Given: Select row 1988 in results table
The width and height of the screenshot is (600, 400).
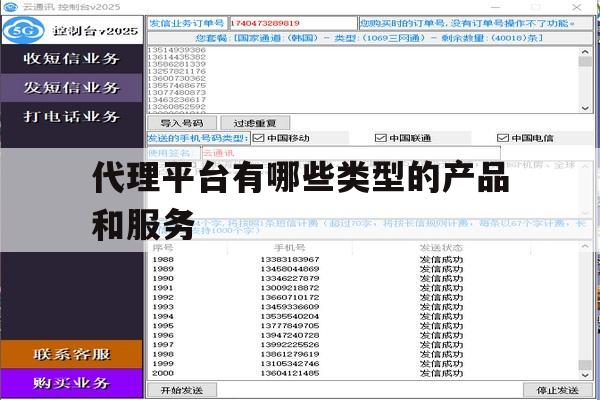Looking at the screenshot, I should coord(364,260).
